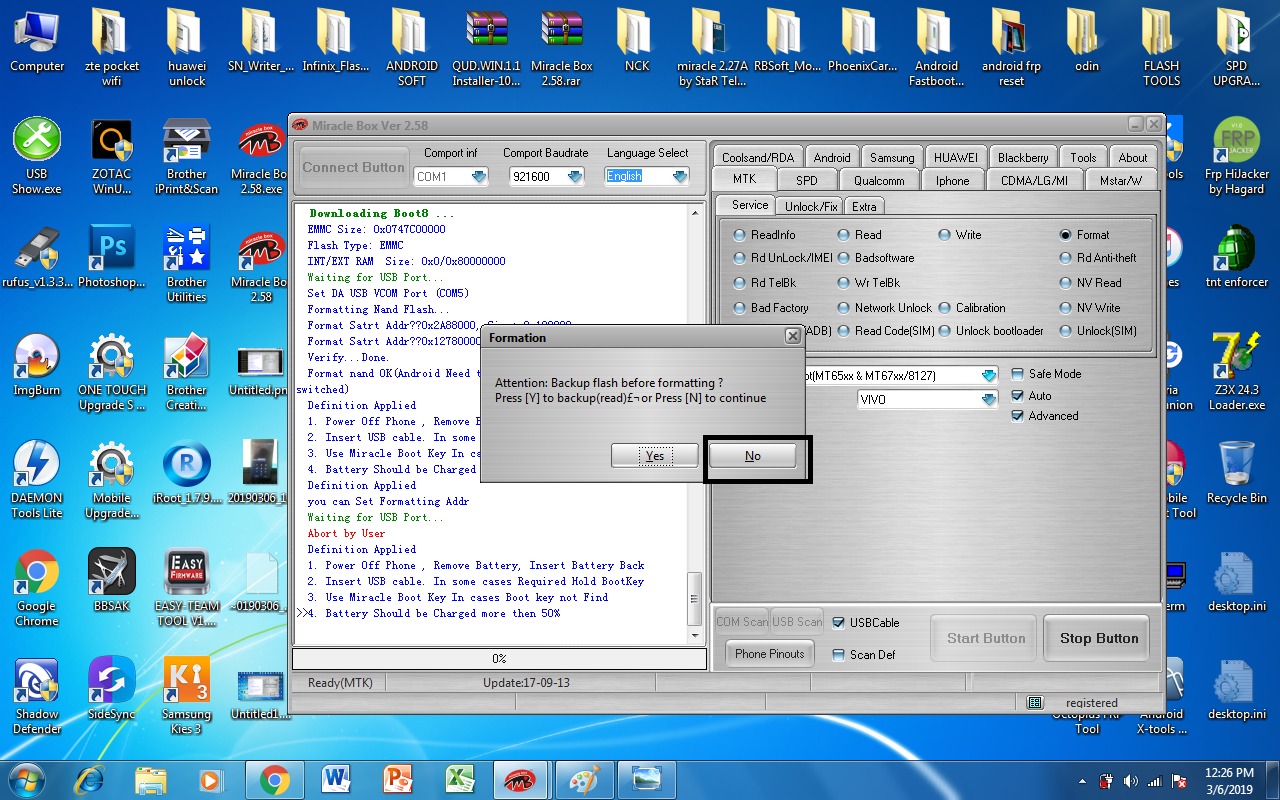Open the HUAWEI tab
1280x800 pixels.
click(x=956, y=158)
